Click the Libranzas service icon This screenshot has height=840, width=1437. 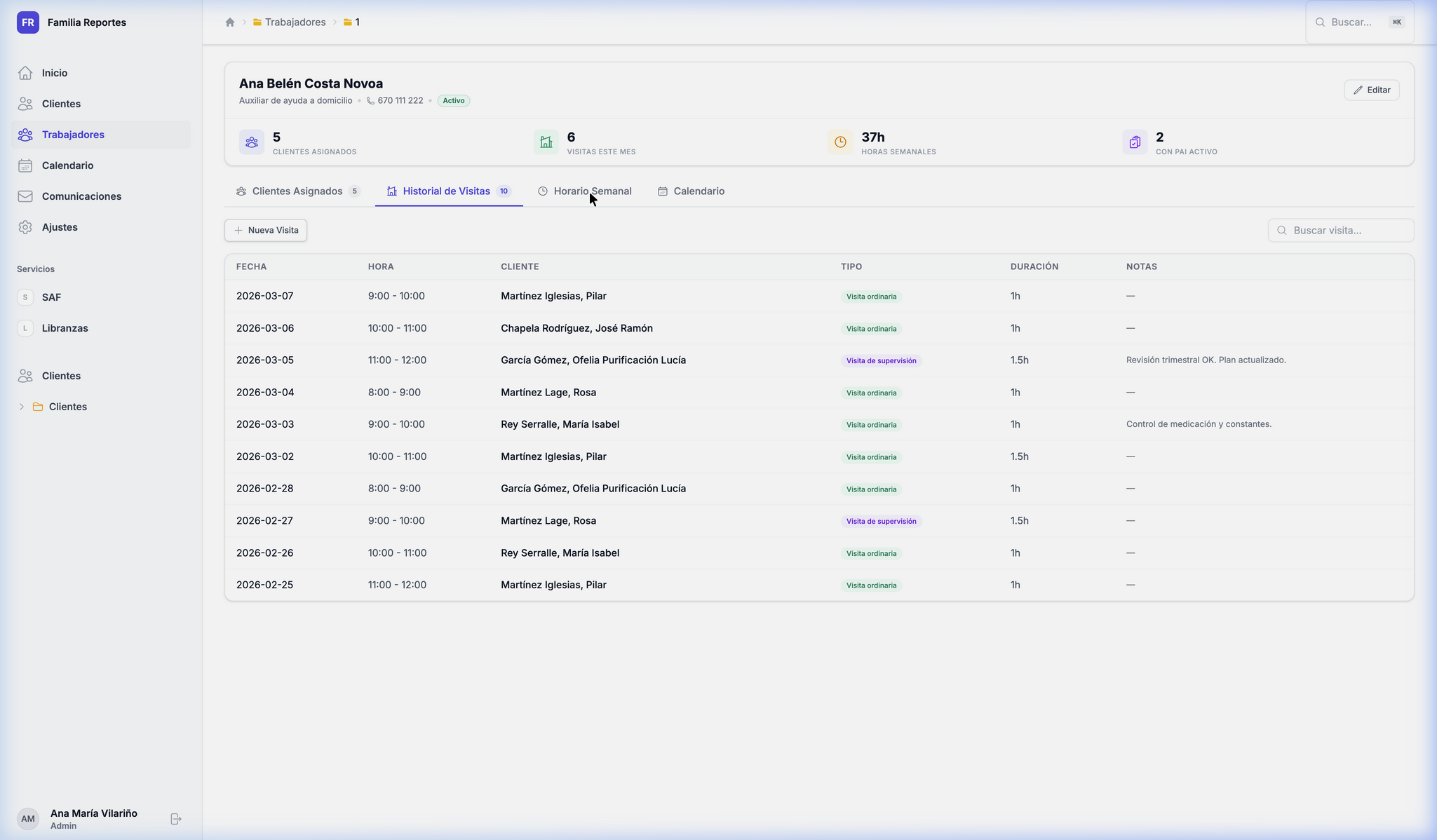25,328
